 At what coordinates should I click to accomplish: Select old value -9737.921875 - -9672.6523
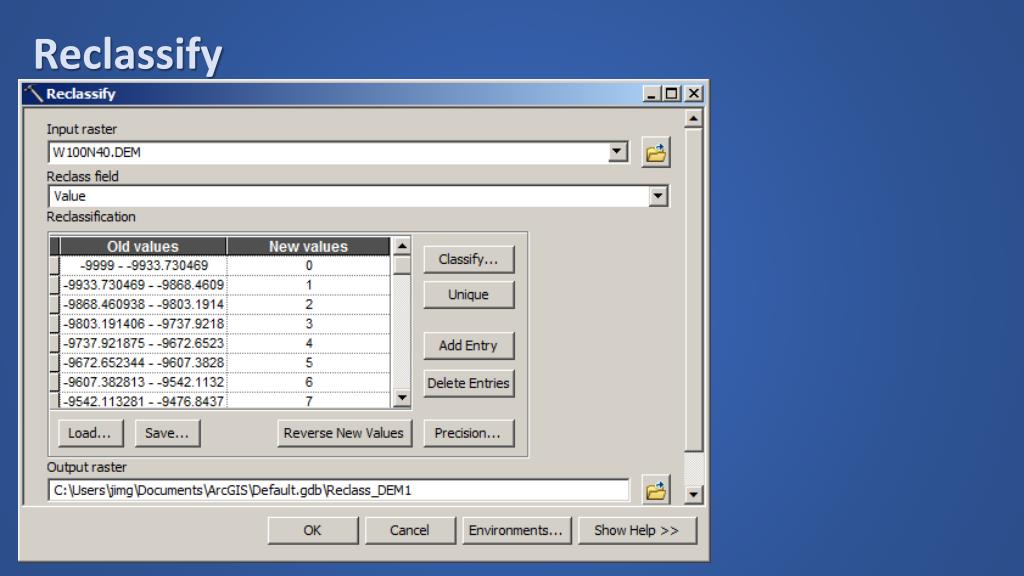(x=144, y=343)
